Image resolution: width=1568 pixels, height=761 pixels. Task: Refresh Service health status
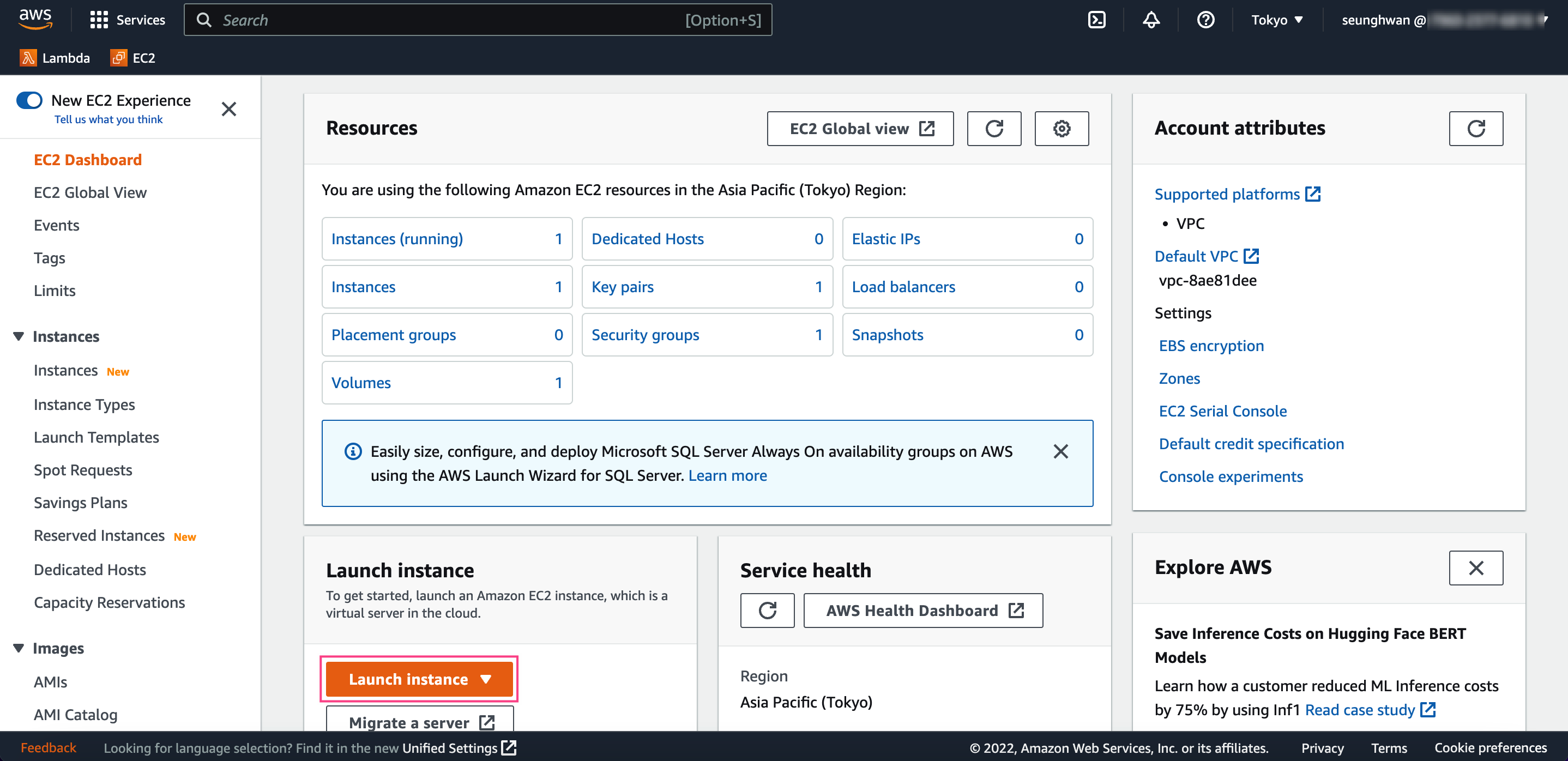pos(767,610)
